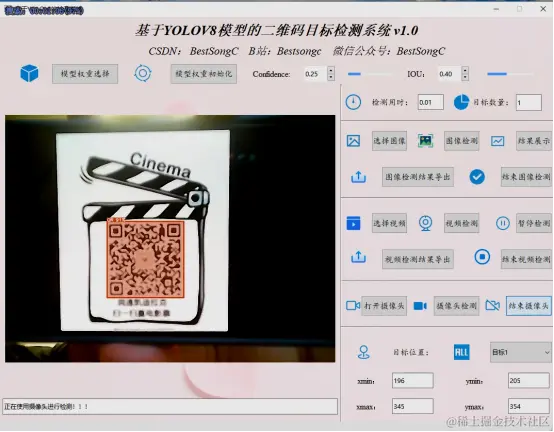
Task: Click the pie chart target count icon
Action: pos(461,102)
